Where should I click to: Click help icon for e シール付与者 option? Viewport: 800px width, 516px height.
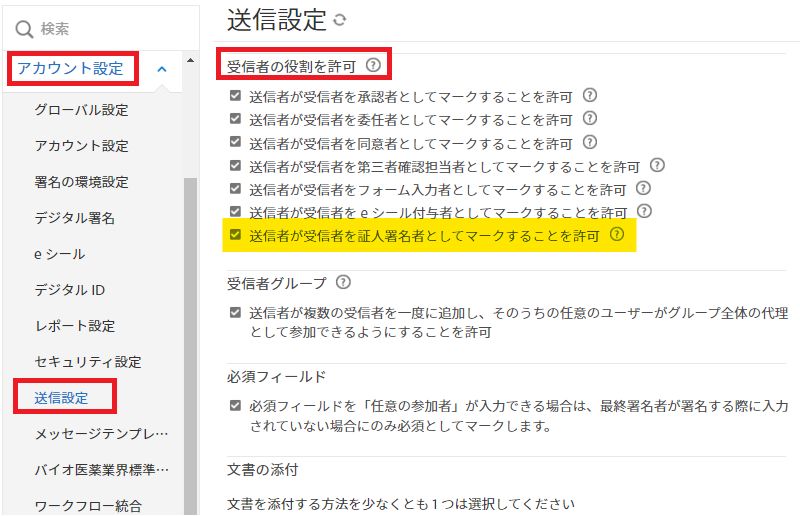pos(645,211)
